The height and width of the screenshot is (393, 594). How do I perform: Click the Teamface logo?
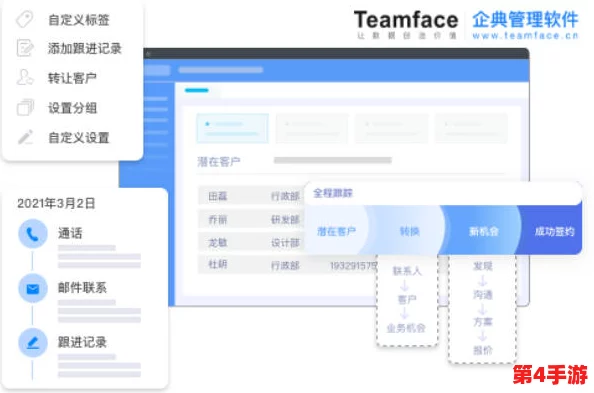point(406,20)
